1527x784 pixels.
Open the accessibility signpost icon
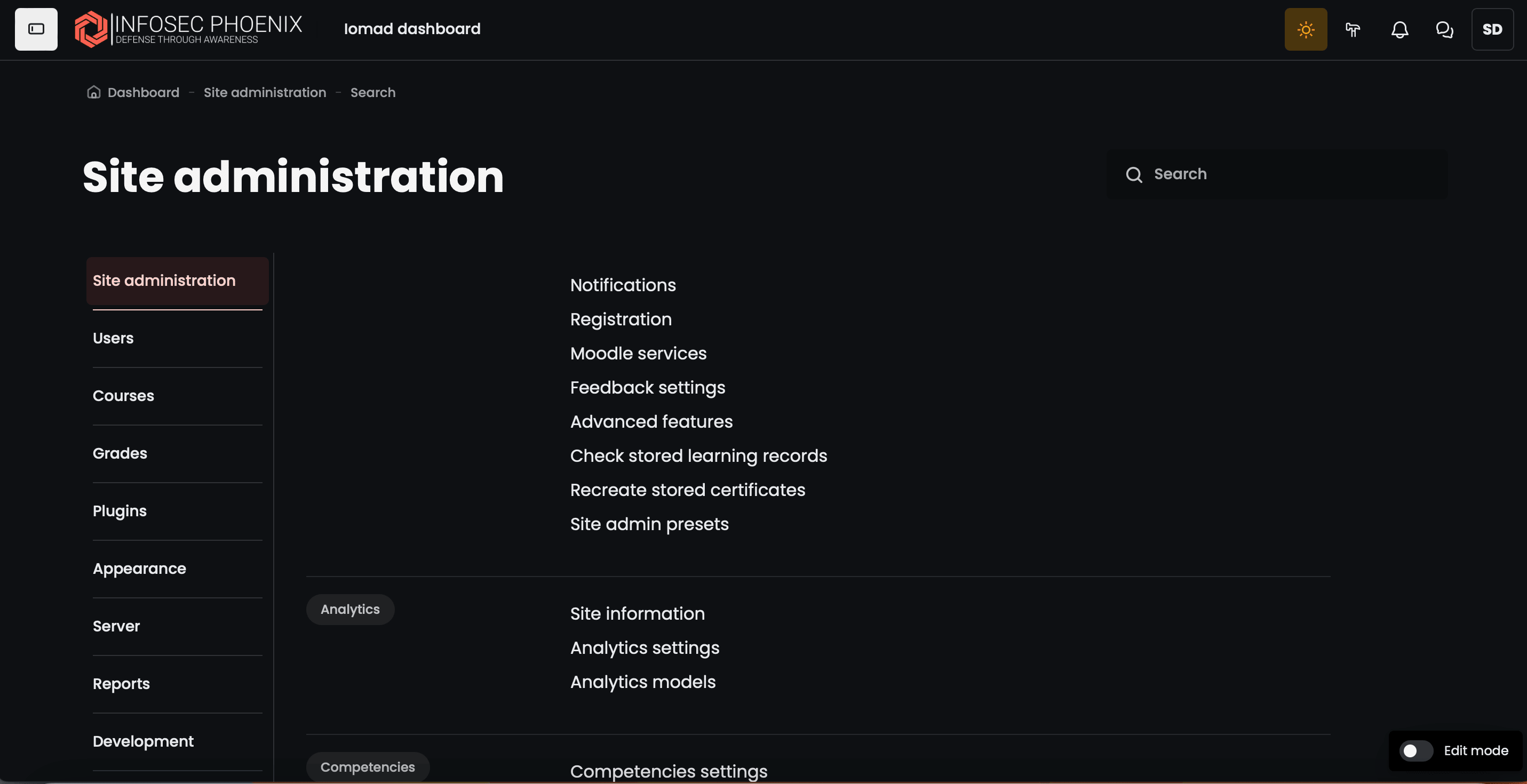(1352, 29)
